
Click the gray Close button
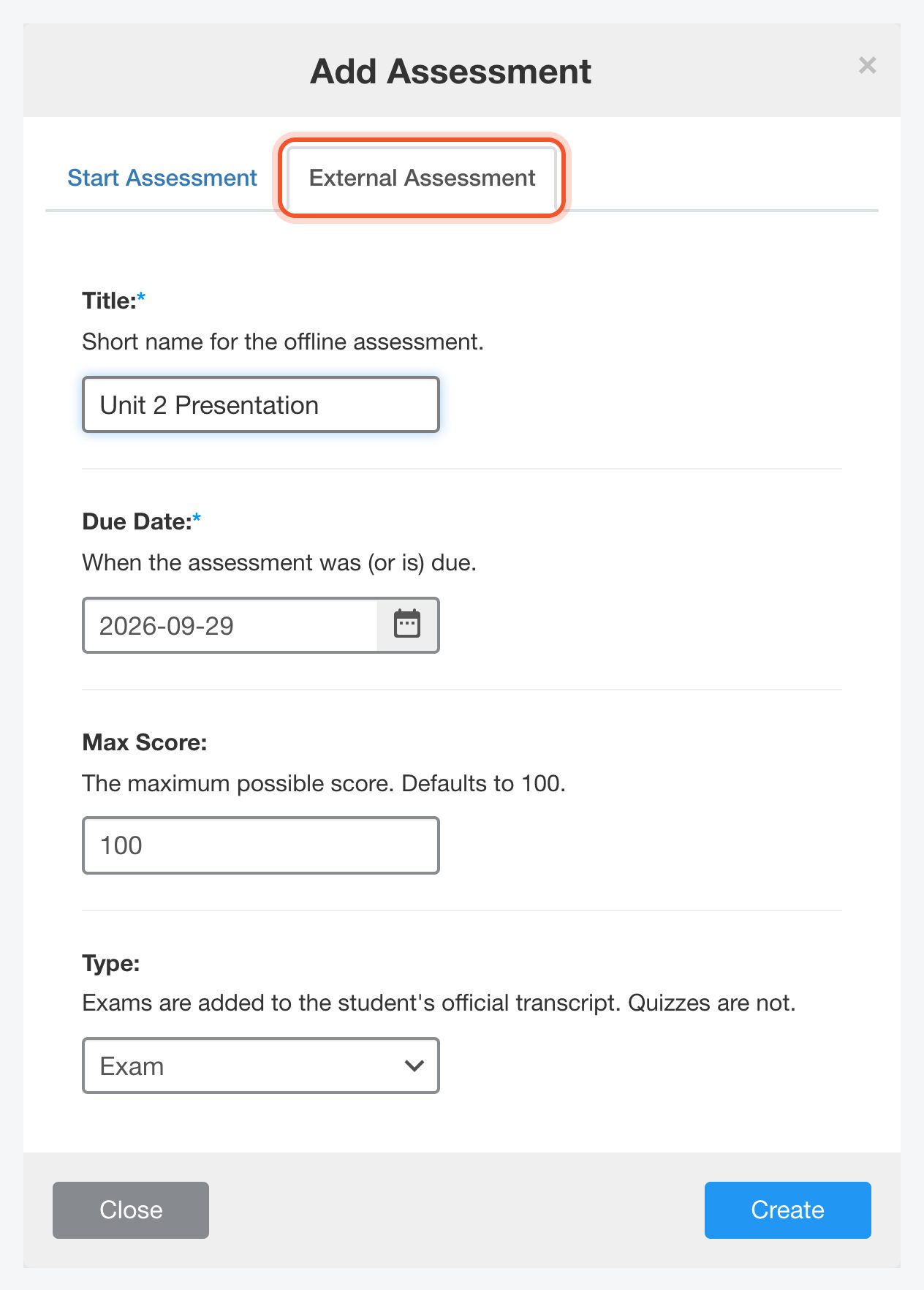131,1210
